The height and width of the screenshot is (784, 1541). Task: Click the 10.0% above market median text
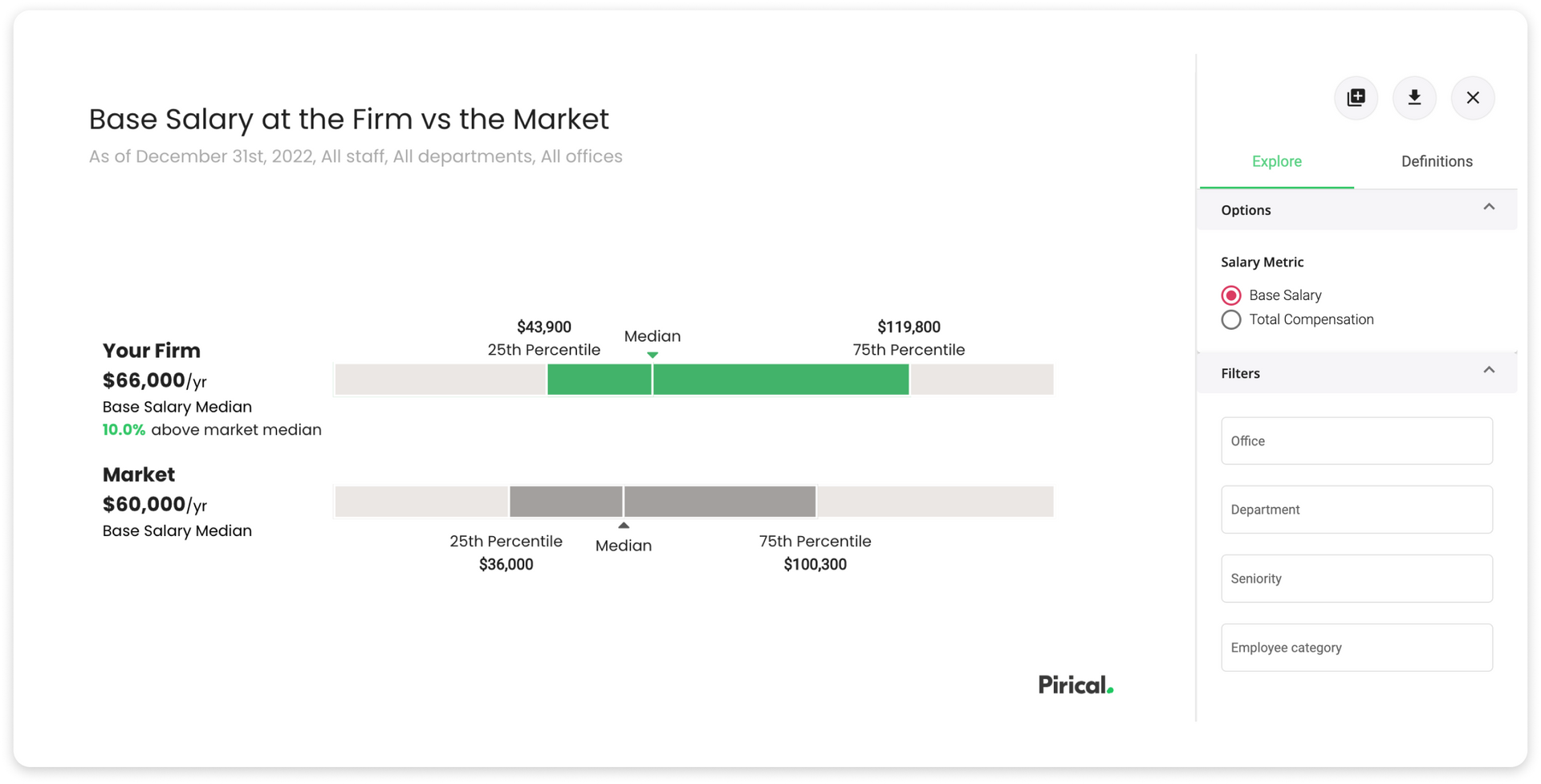pyautogui.click(x=212, y=430)
